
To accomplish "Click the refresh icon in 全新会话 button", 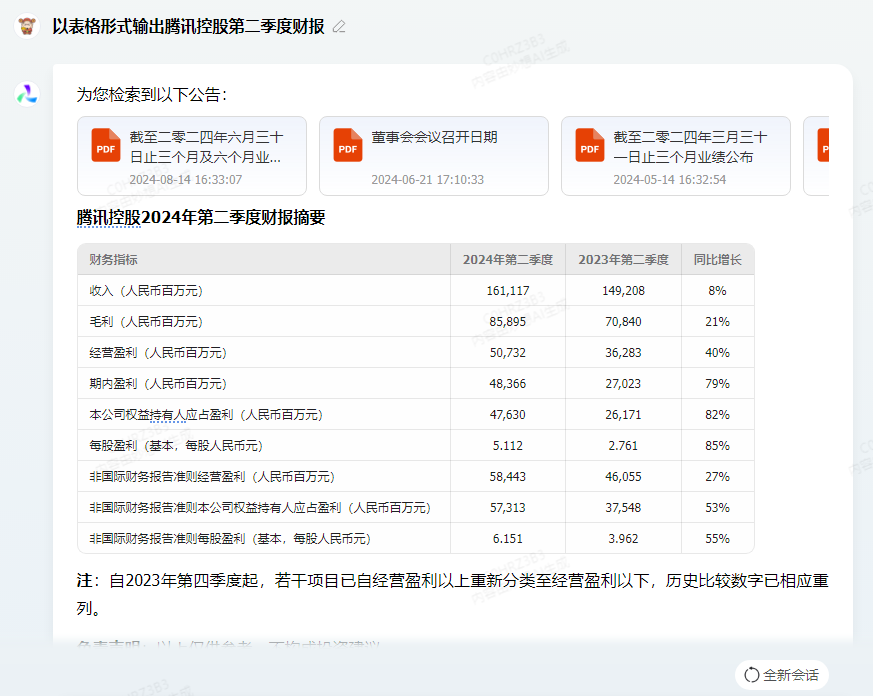I will [x=752, y=675].
